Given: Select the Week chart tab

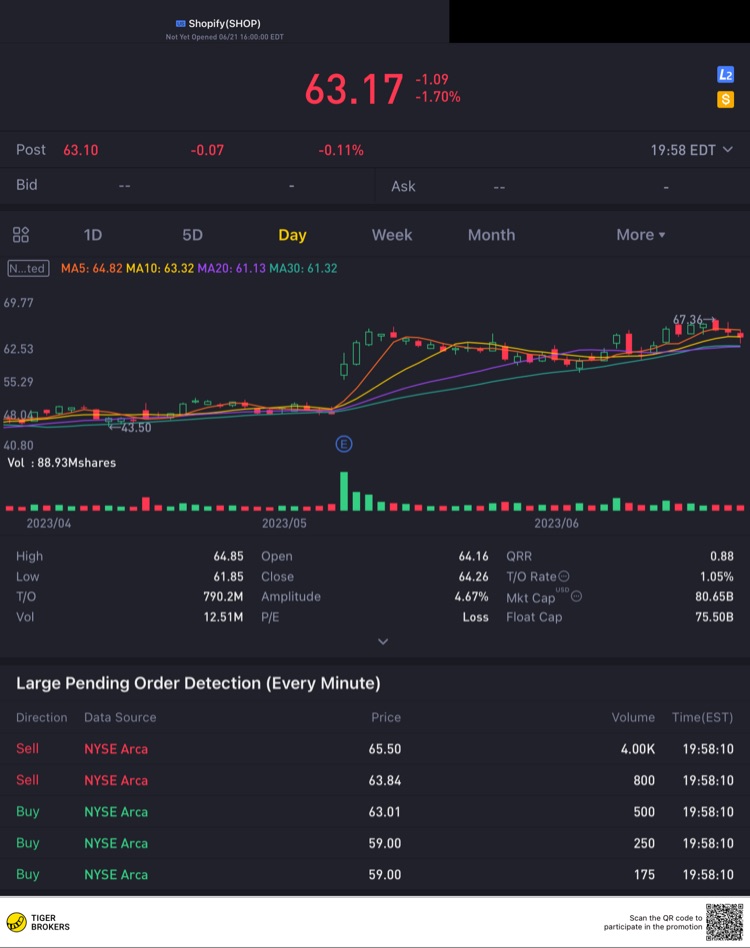Looking at the screenshot, I should [392, 235].
